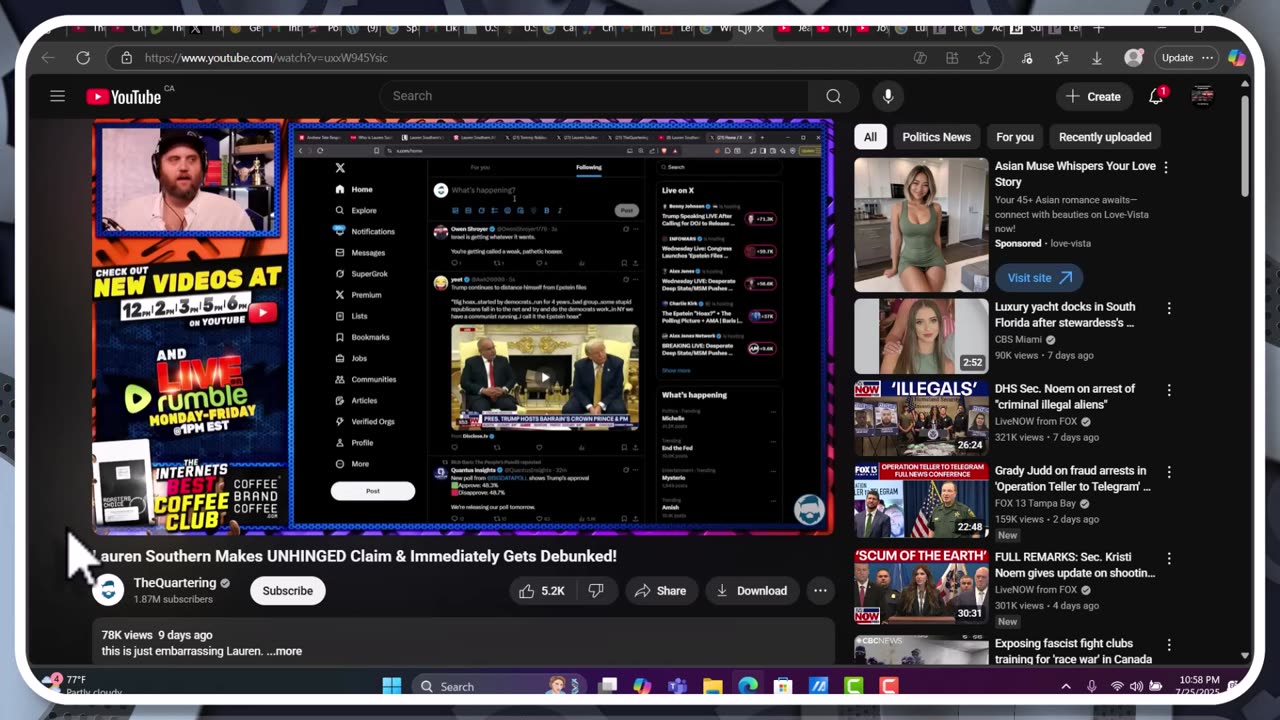Share the video
Image resolution: width=1280 pixels, height=720 pixels.
tap(660, 591)
